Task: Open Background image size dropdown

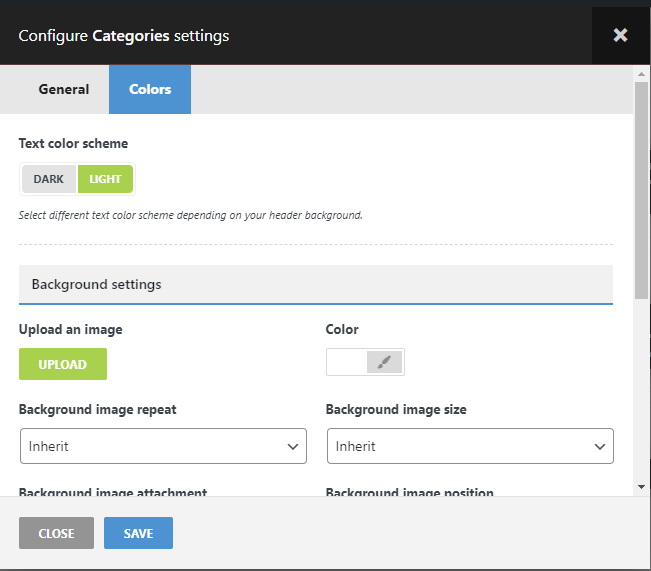Action: point(469,446)
